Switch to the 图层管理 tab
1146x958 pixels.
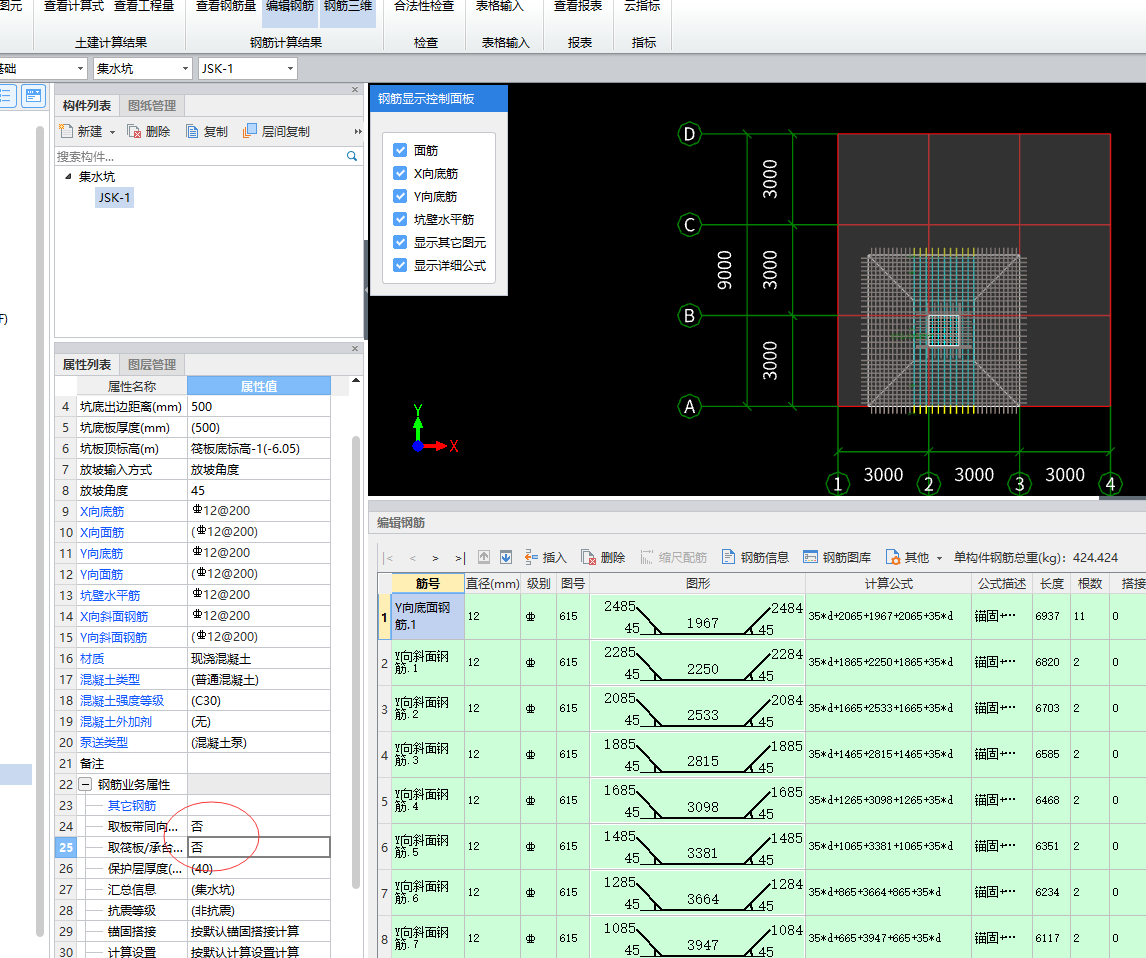(x=152, y=364)
